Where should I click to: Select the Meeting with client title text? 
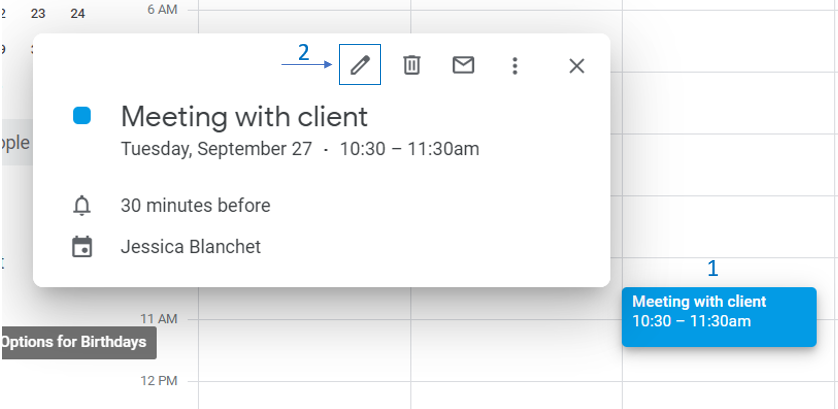244,116
